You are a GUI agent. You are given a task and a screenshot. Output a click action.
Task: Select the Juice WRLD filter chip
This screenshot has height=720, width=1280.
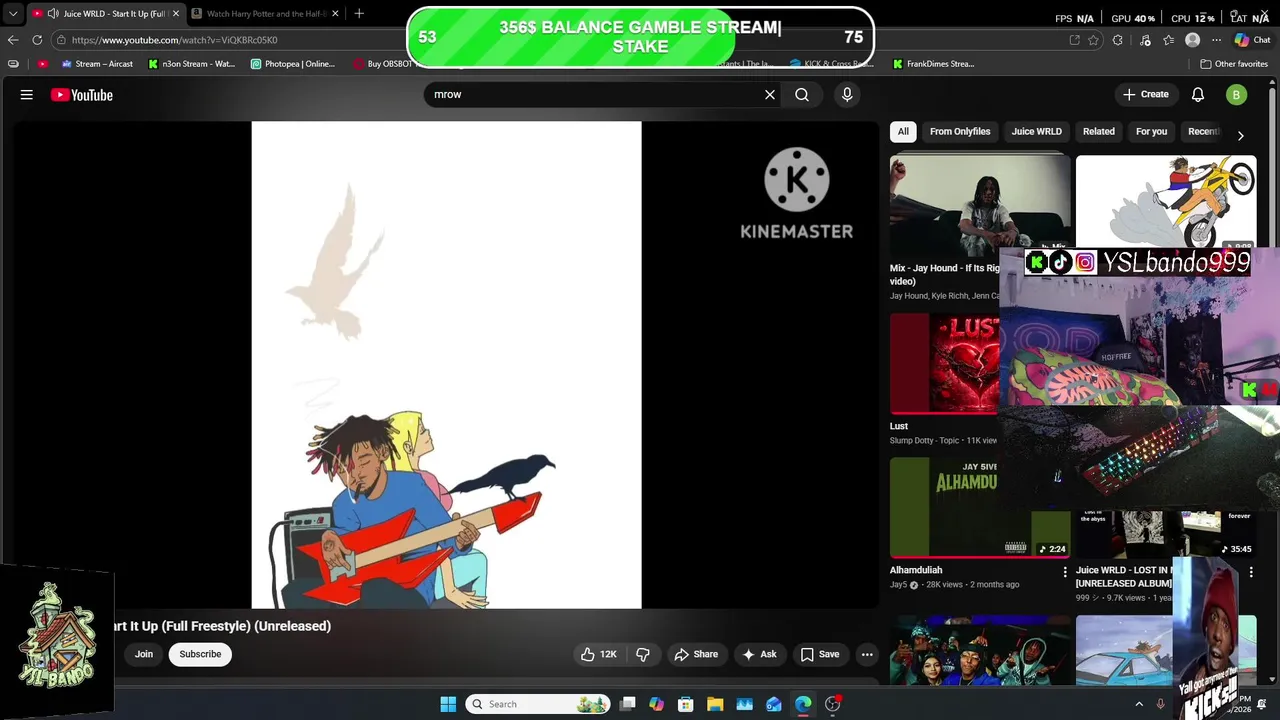click(x=1036, y=132)
